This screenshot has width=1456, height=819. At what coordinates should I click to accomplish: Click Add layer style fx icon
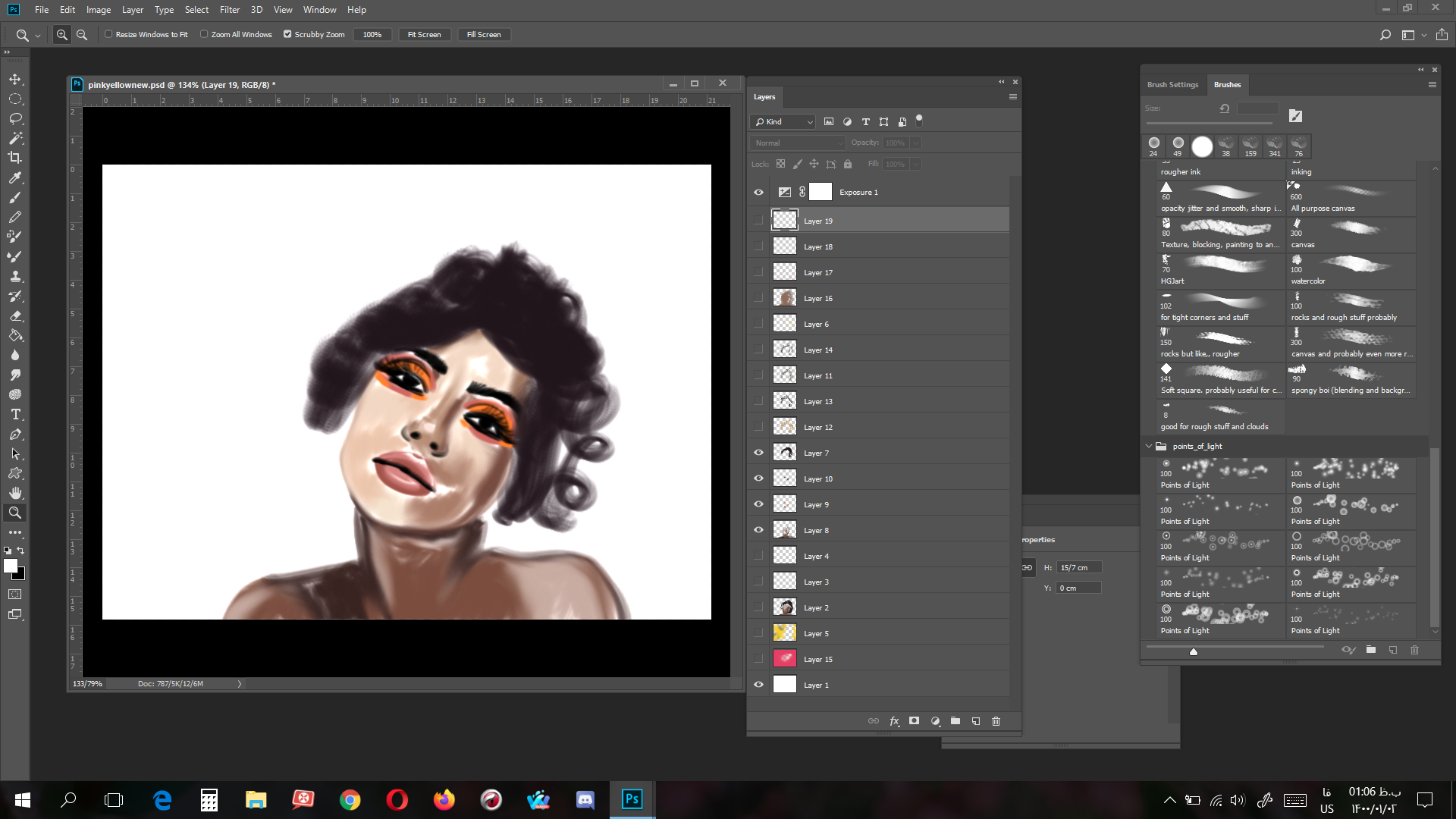click(895, 721)
